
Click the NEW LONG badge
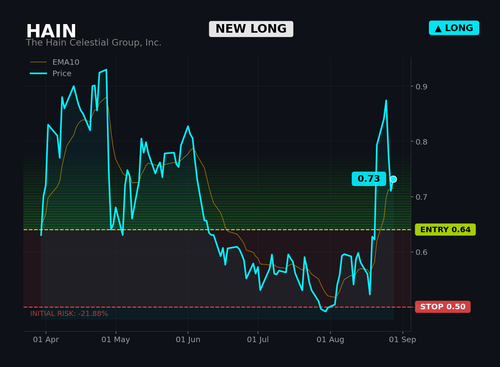click(x=251, y=29)
